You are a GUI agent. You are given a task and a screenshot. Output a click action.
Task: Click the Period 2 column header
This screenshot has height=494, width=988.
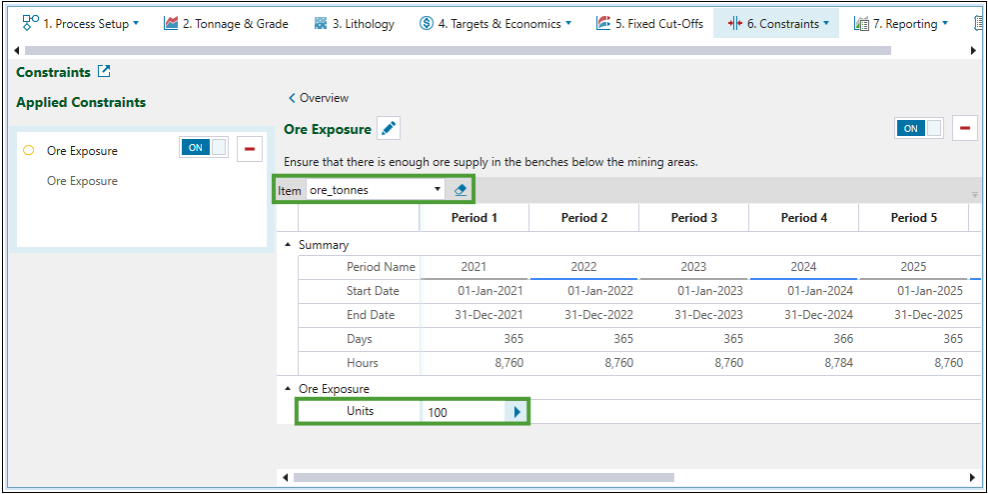point(584,218)
